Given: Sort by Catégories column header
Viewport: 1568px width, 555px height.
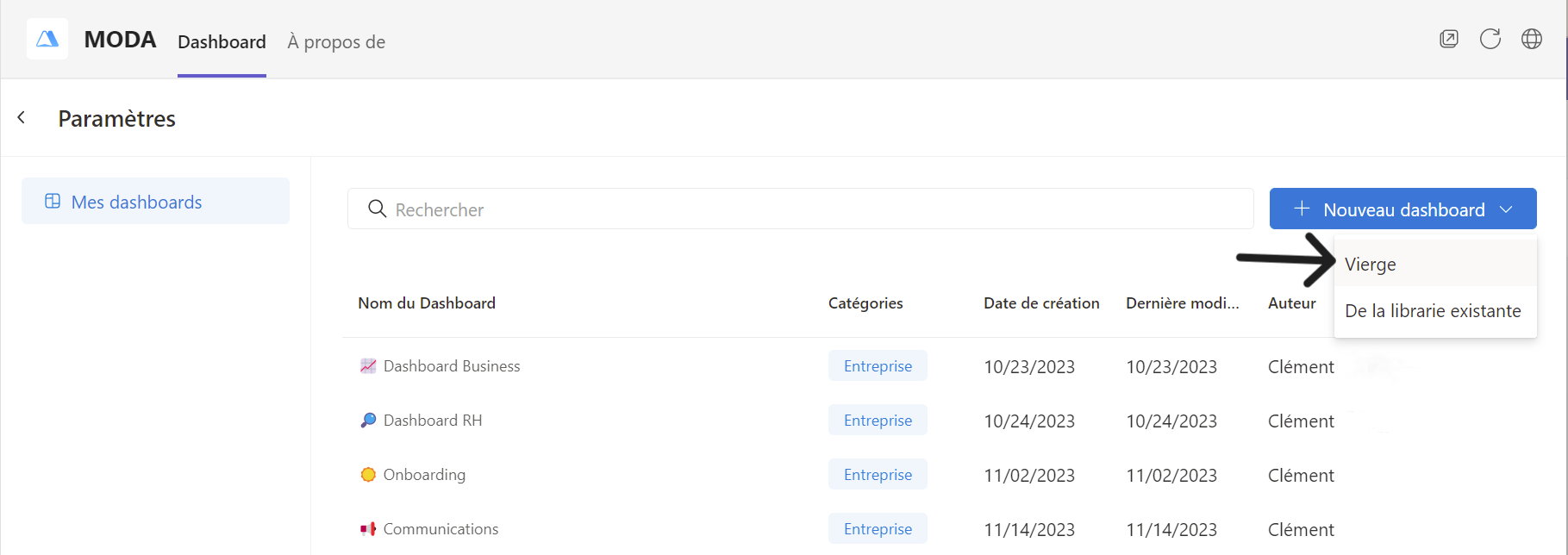Looking at the screenshot, I should [x=865, y=302].
